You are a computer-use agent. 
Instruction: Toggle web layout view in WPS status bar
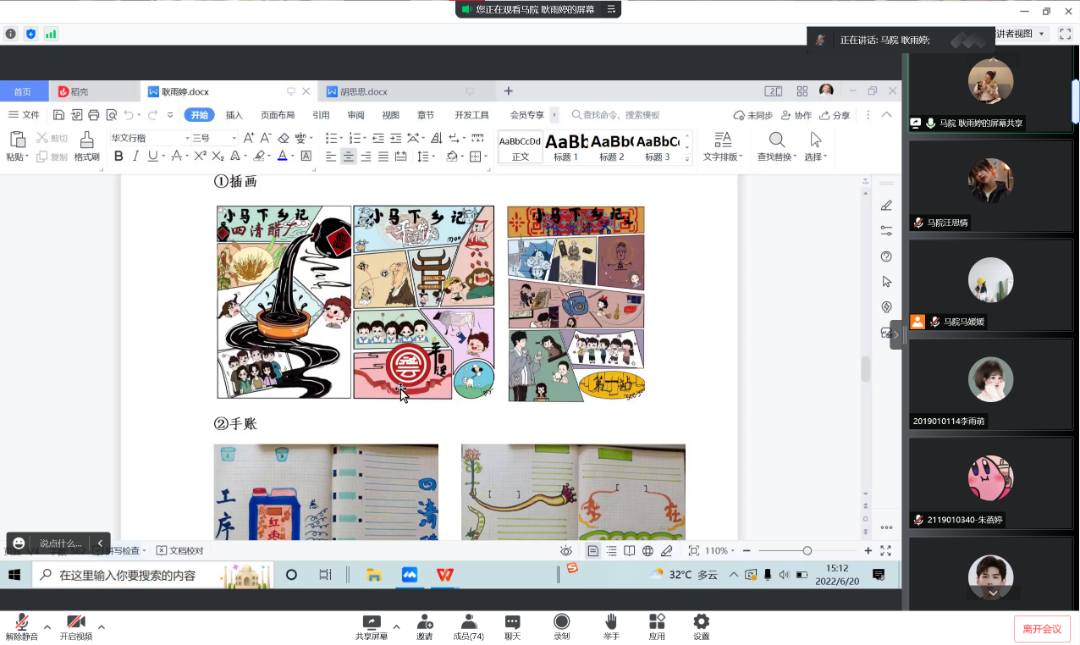click(x=647, y=551)
